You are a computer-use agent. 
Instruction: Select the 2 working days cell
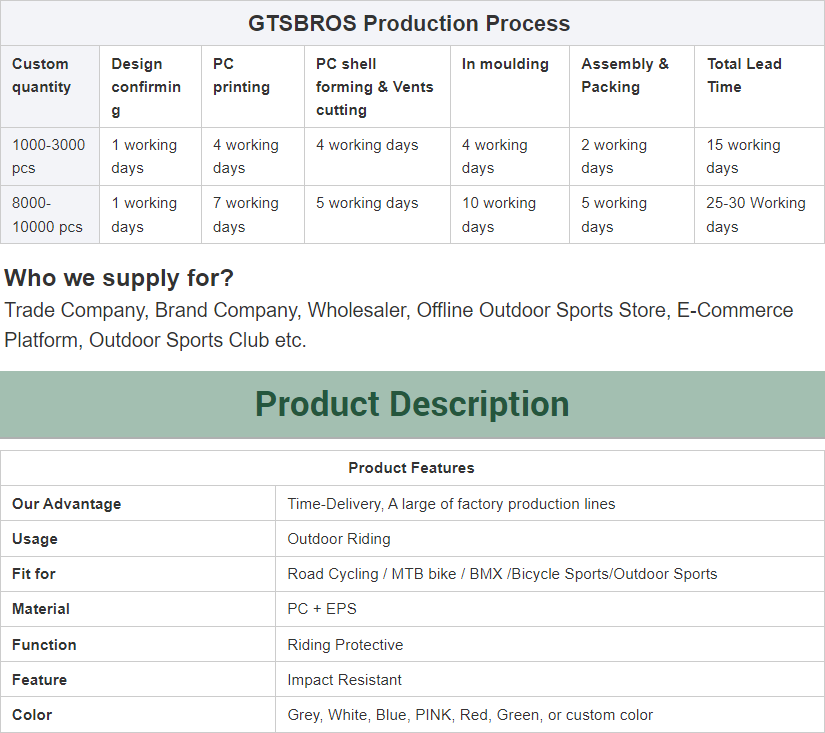tap(632, 156)
